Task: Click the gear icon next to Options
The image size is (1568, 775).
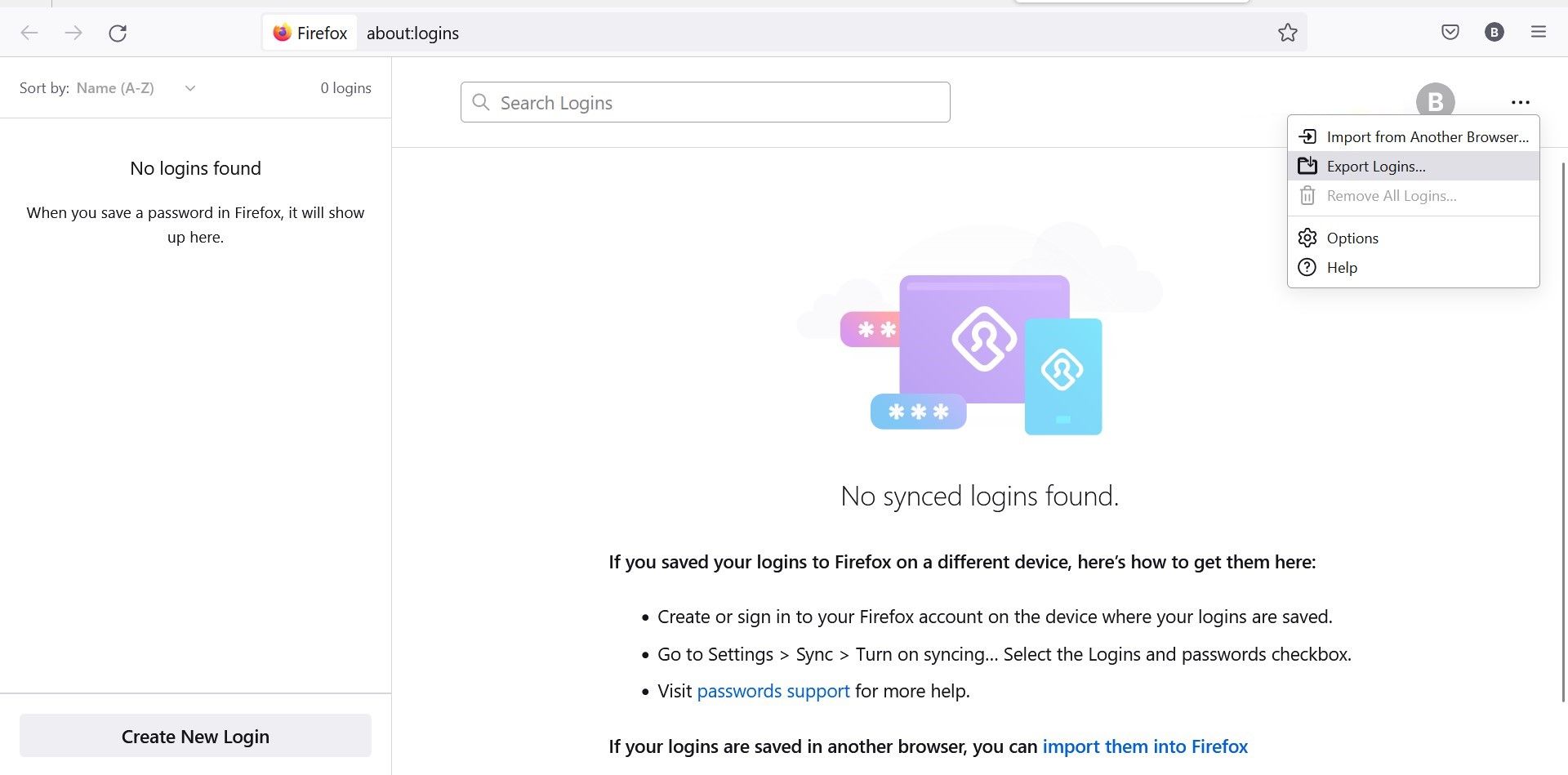Action: coord(1307,238)
